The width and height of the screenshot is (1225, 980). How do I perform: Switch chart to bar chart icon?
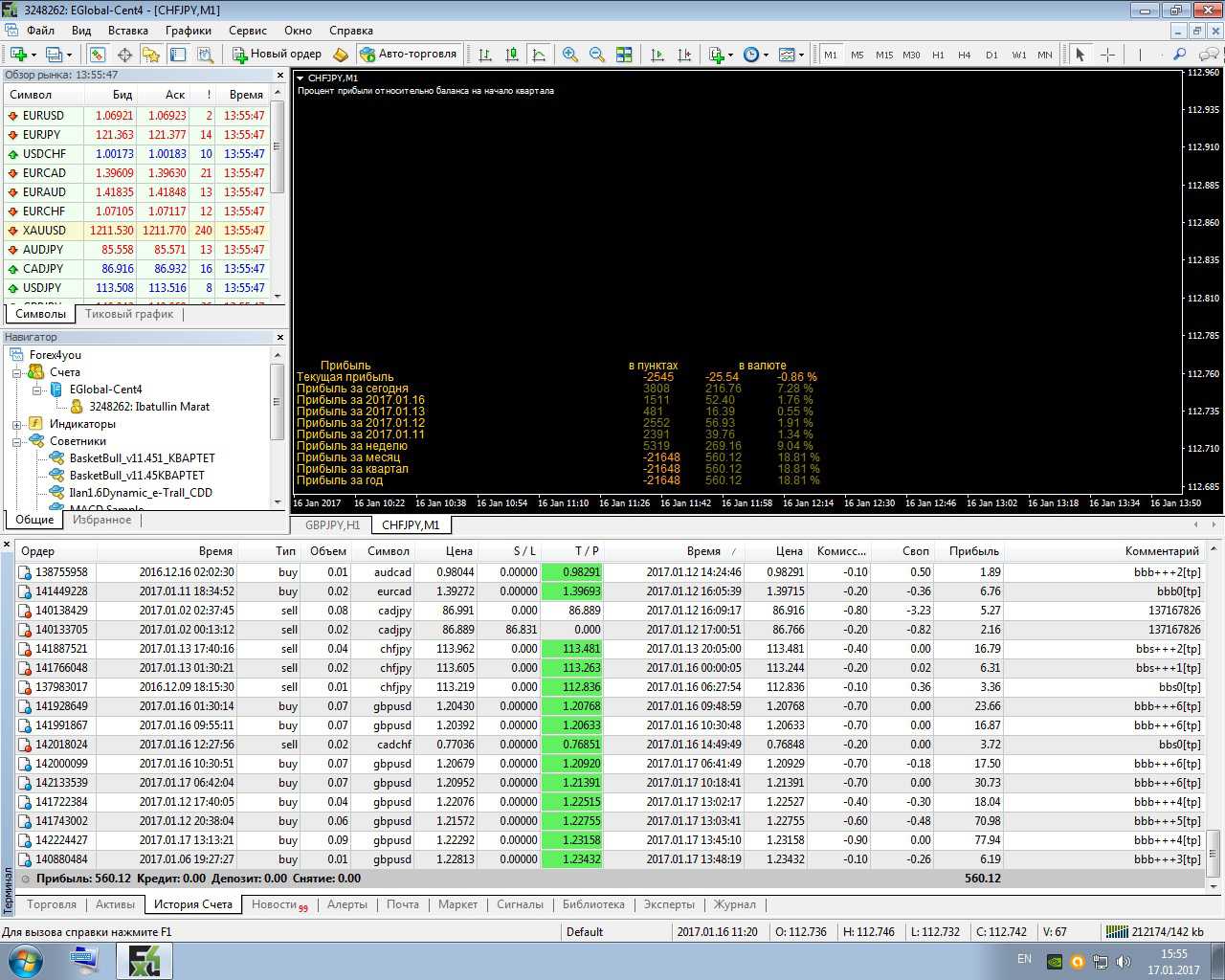485,55
